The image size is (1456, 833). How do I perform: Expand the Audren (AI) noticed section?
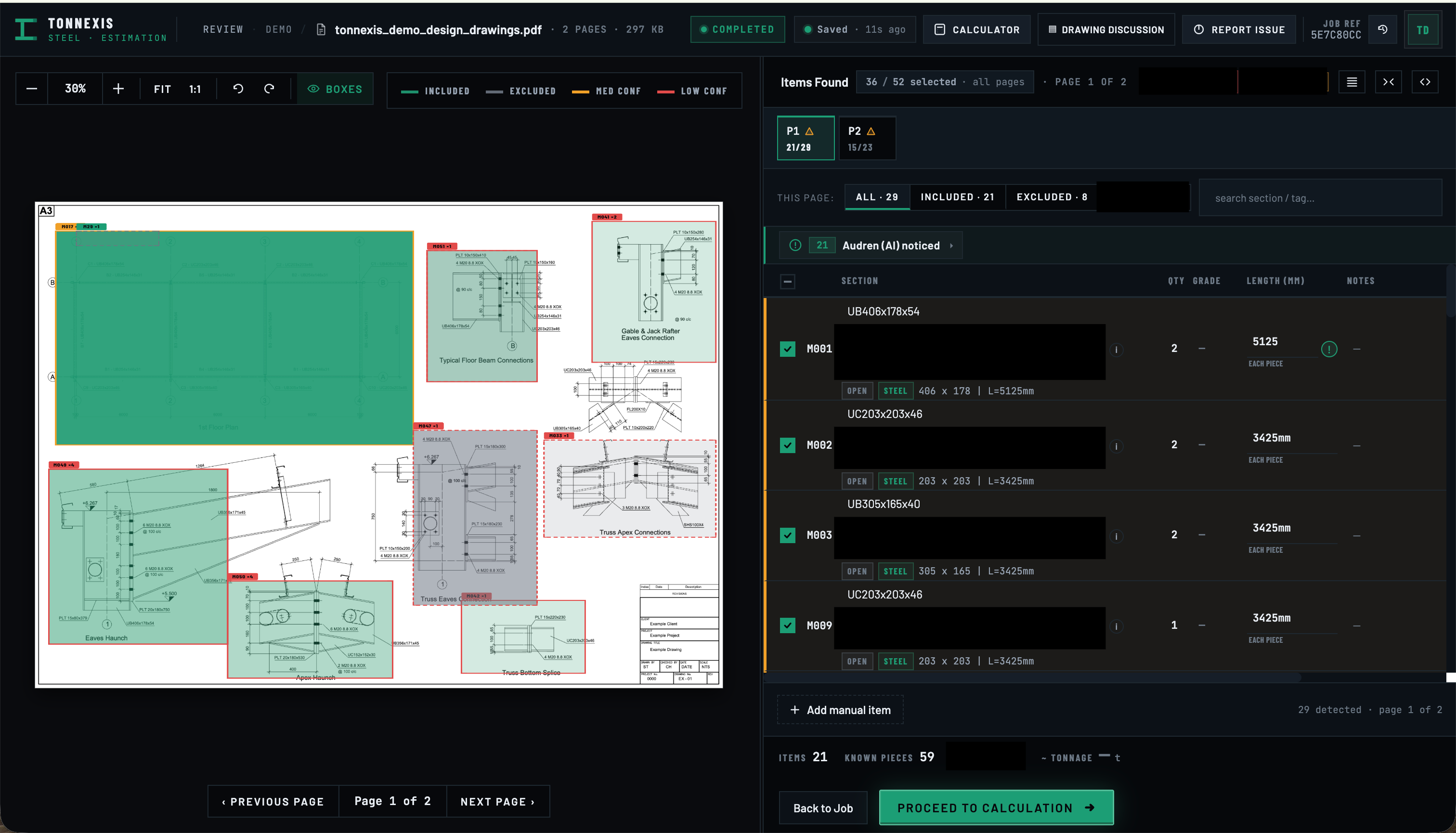click(871, 246)
